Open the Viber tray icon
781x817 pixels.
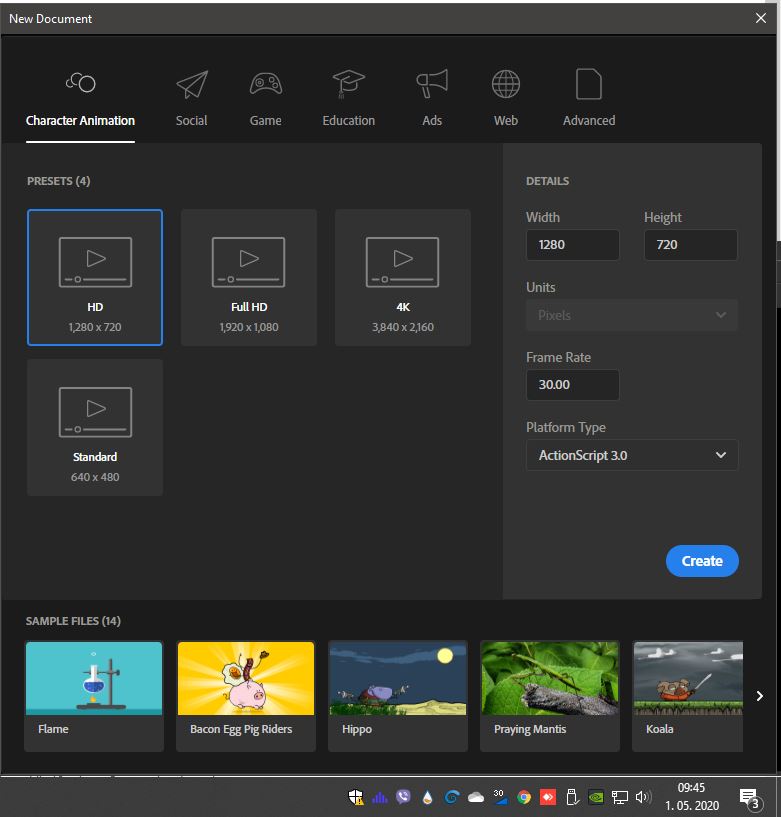(x=403, y=797)
